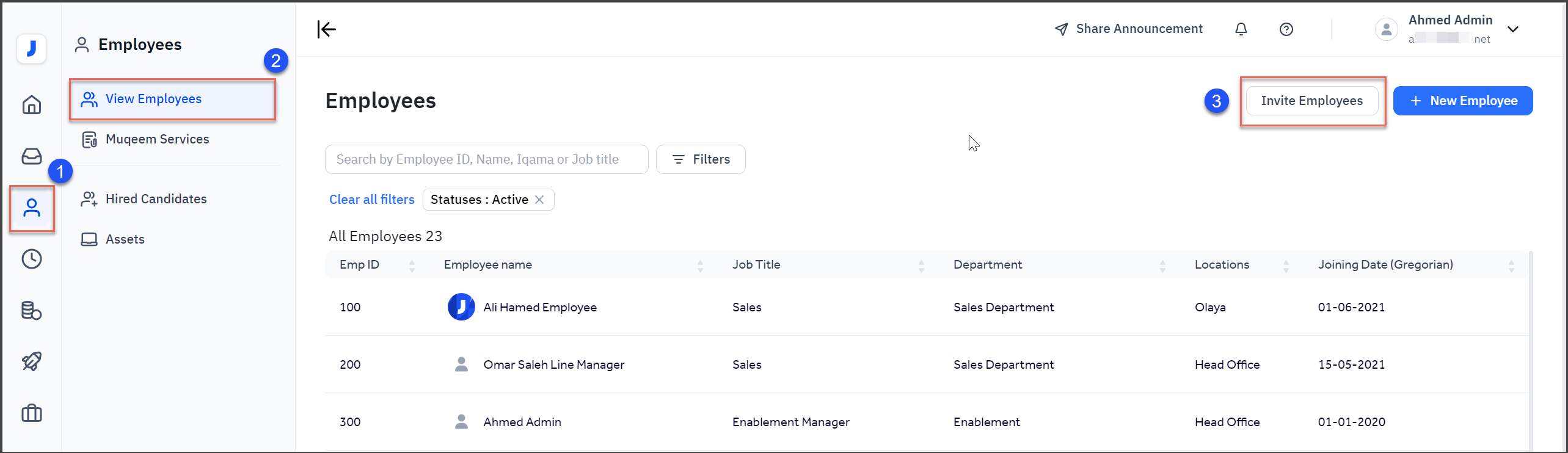Open the payroll coins icon in sidebar
Image resolution: width=1568 pixels, height=453 pixels.
point(32,310)
